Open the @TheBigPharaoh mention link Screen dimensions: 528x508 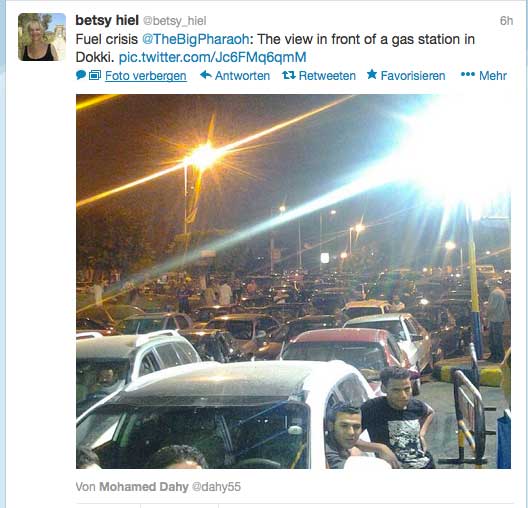coord(195,39)
